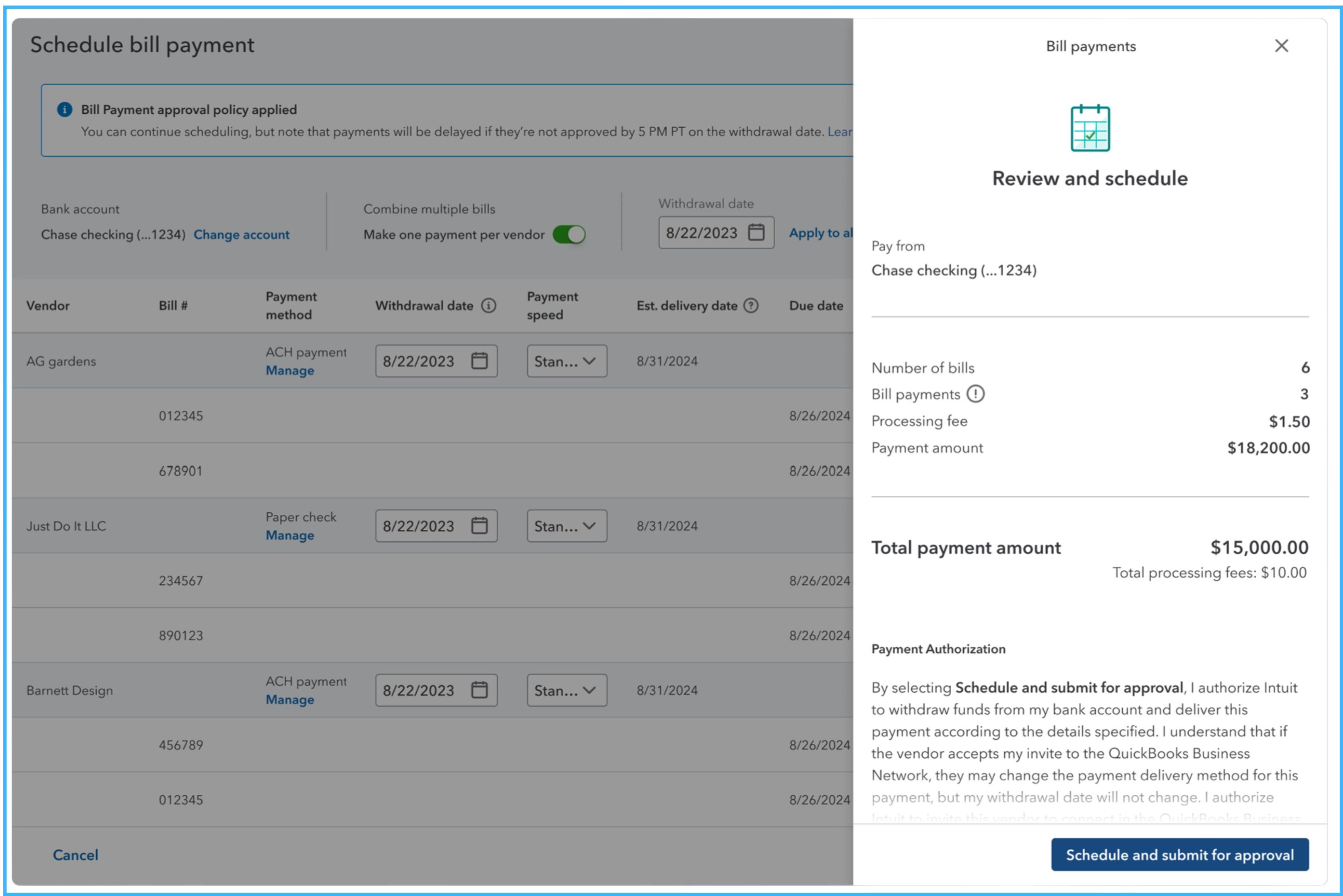Expand payment speed dropdown for Just Do It LLC
Viewport: 1343px width, 896px height.
567,526
